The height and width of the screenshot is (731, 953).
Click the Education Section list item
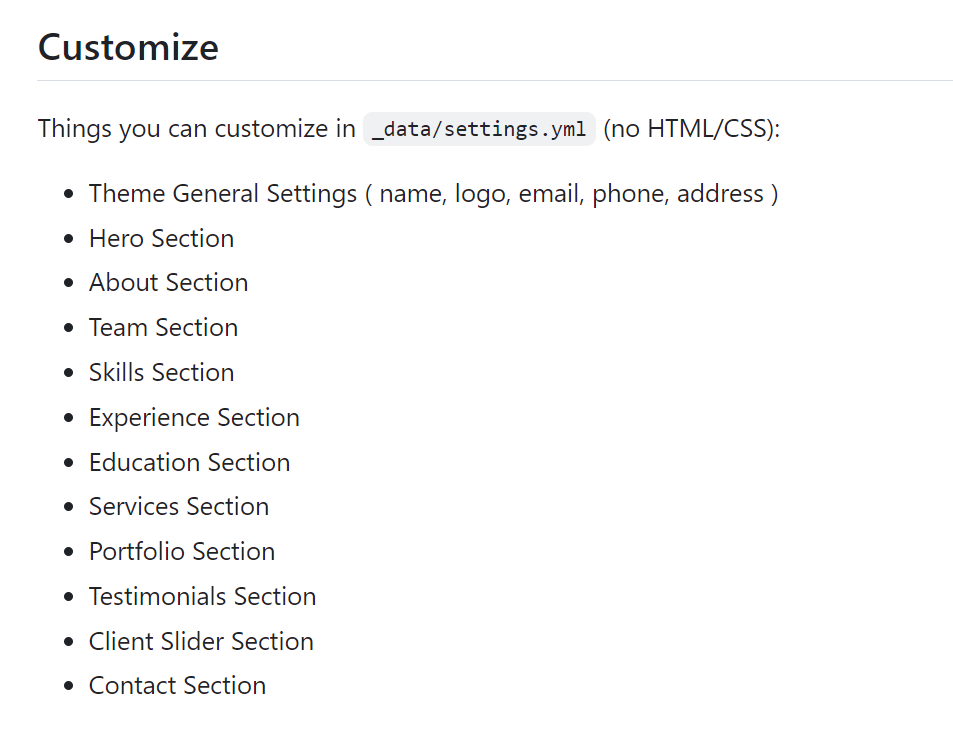pos(189,462)
